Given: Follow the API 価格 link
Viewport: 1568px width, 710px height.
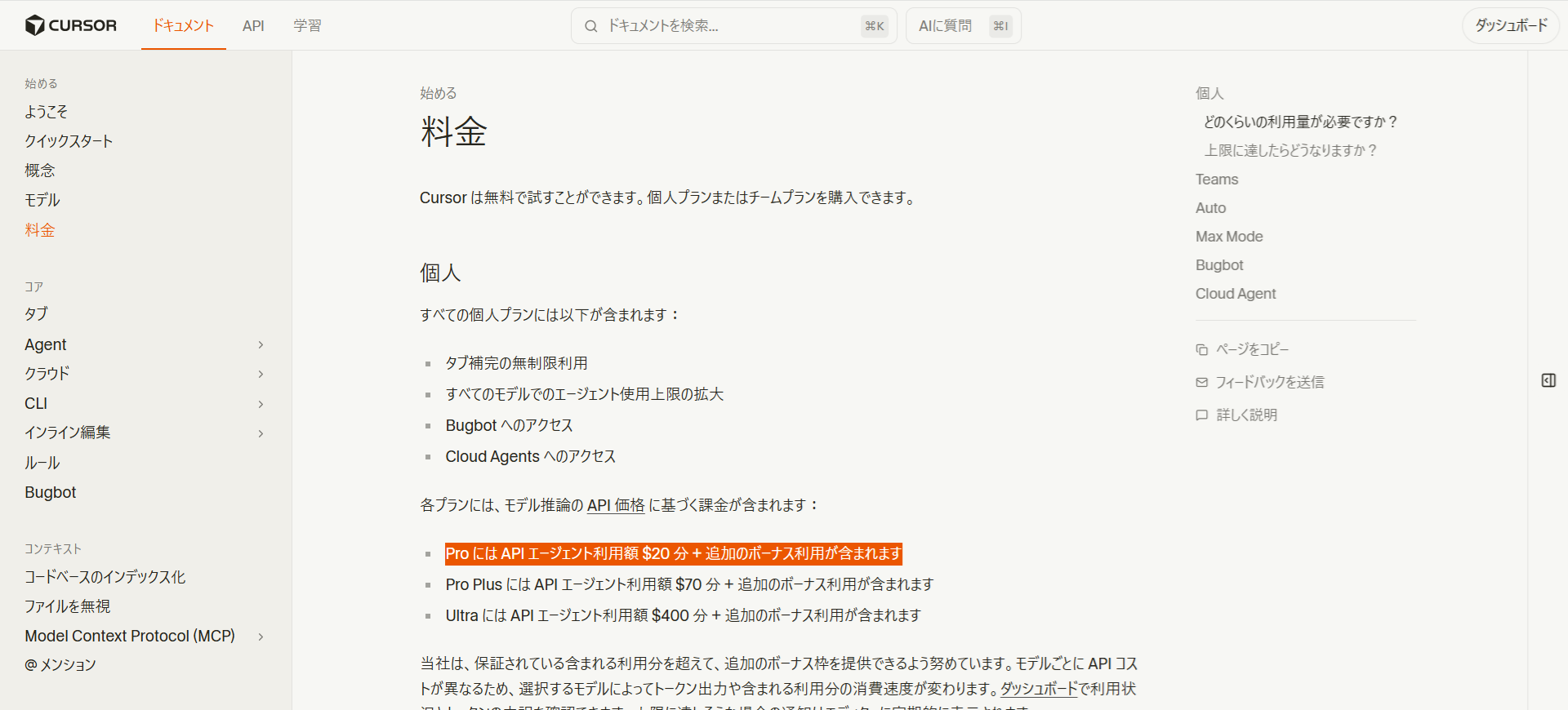Looking at the screenshot, I should click(616, 505).
